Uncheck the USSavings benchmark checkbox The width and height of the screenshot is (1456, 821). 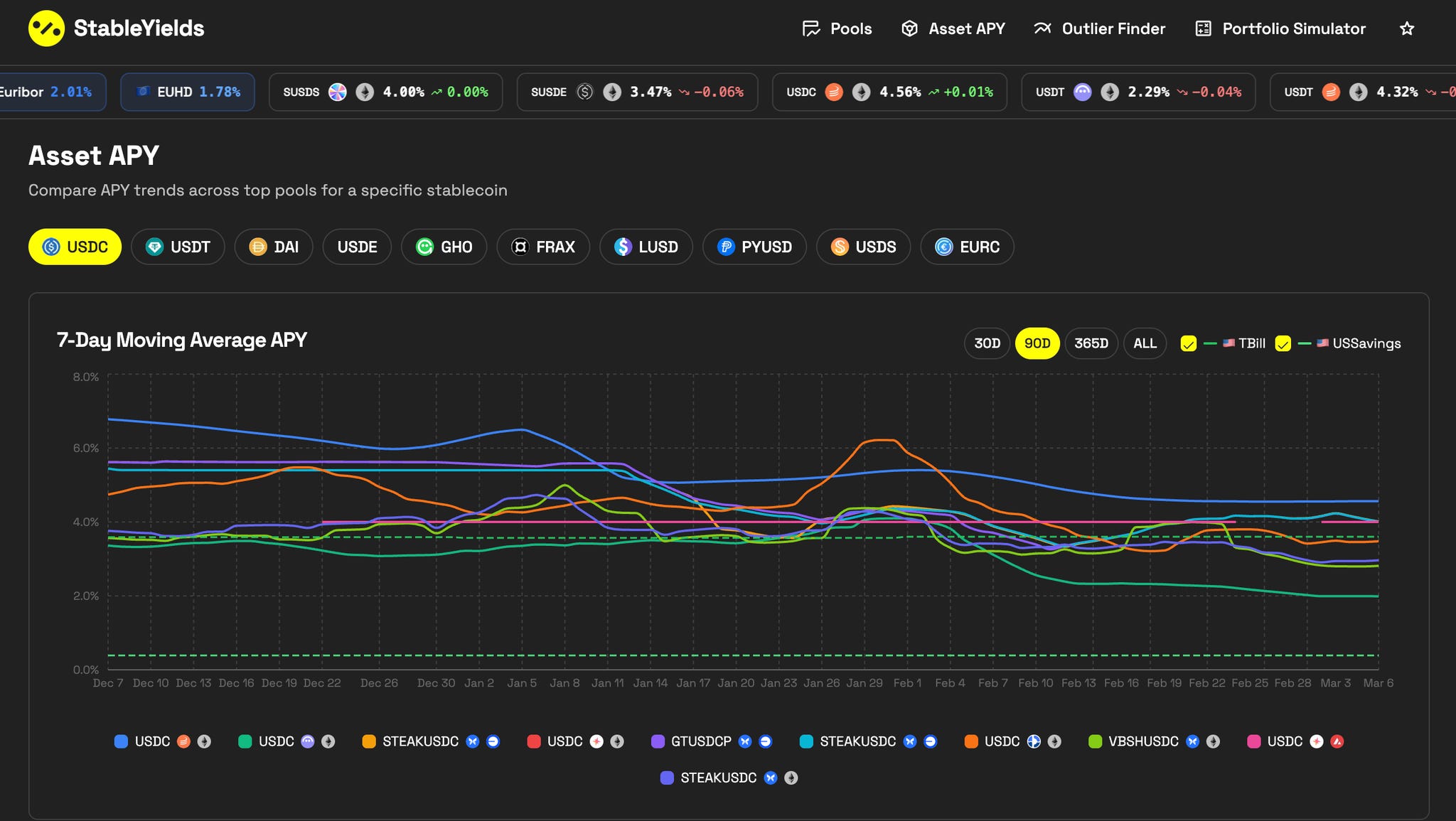pos(1283,343)
